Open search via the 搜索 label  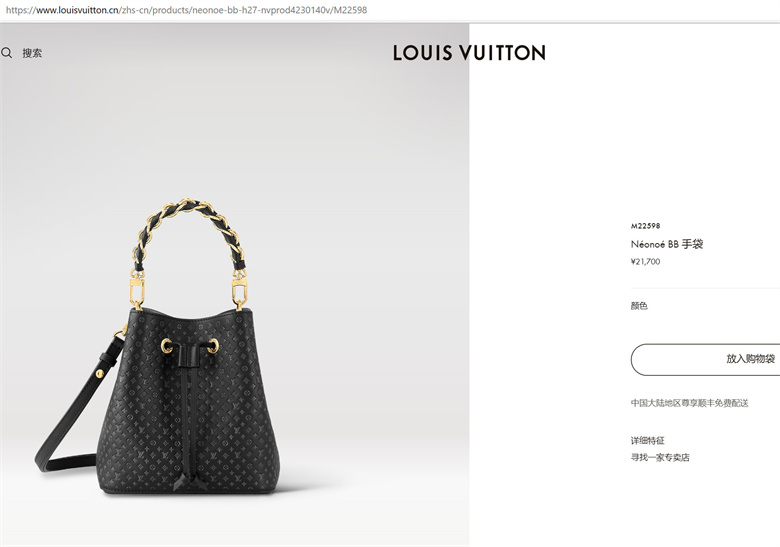(x=32, y=53)
